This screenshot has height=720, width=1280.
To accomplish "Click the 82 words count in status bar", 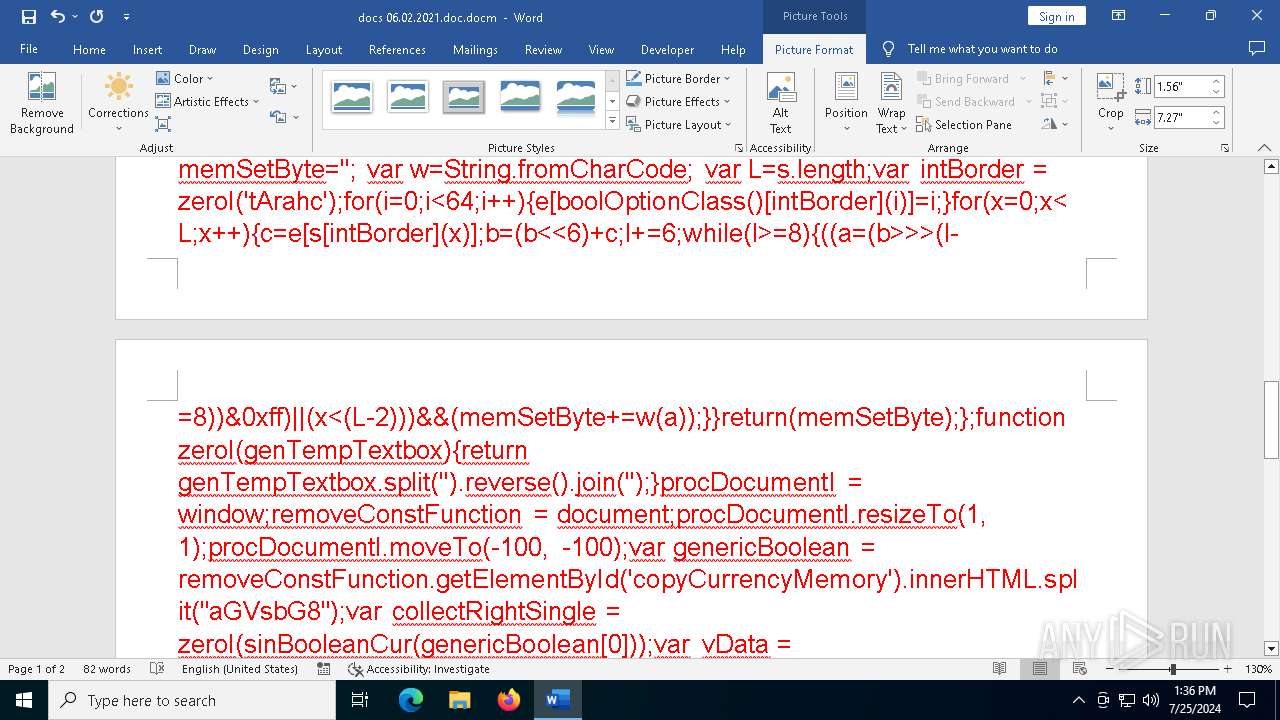I will click(106, 669).
